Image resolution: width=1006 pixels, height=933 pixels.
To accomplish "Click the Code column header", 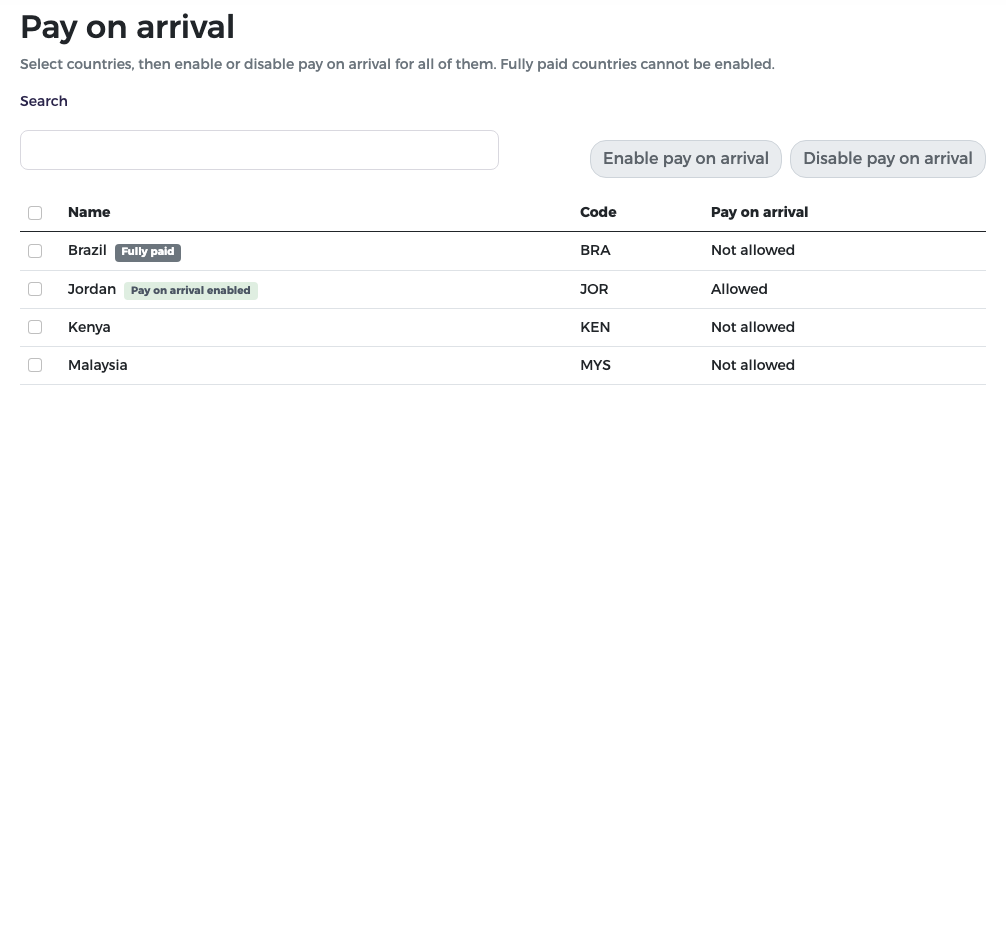I will click(598, 212).
